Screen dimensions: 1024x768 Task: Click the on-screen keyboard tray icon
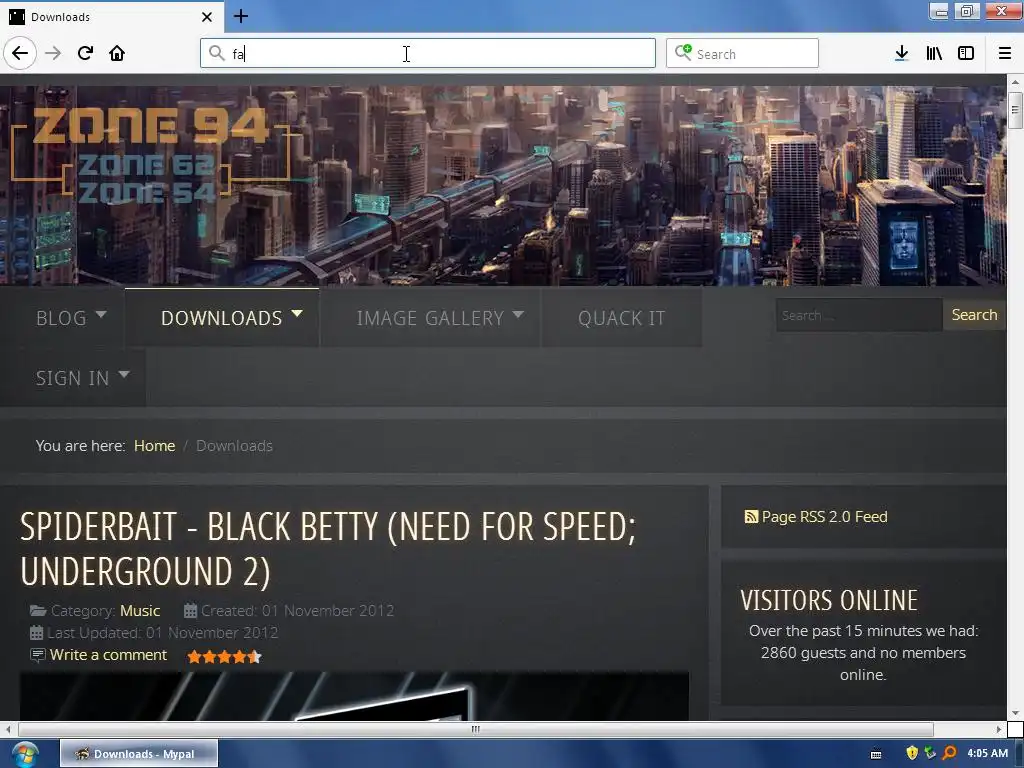[x=876, y=754]
